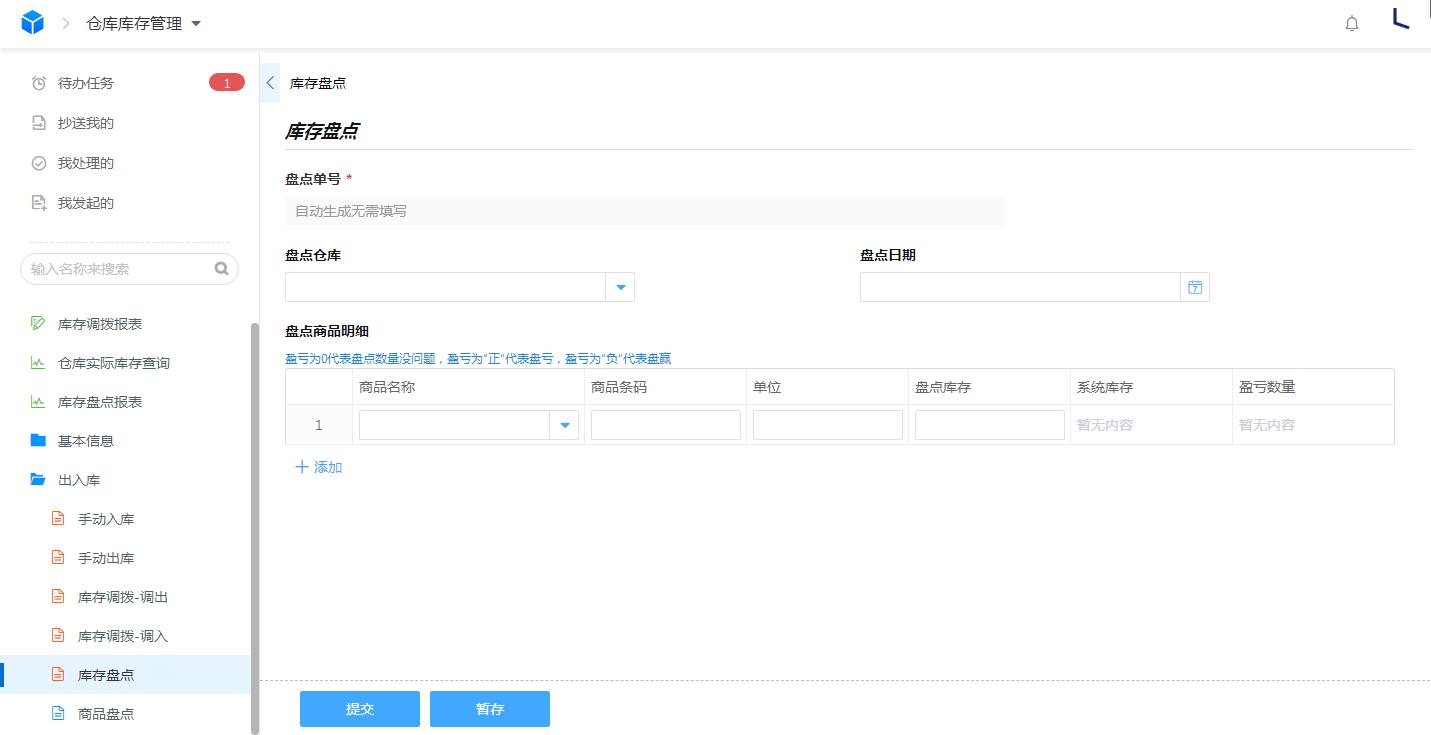Image resolution: width=1431 pixels, height=735 pixels.
Task: Click the document icon beside 手动入库
Action: tap(57, 518)
